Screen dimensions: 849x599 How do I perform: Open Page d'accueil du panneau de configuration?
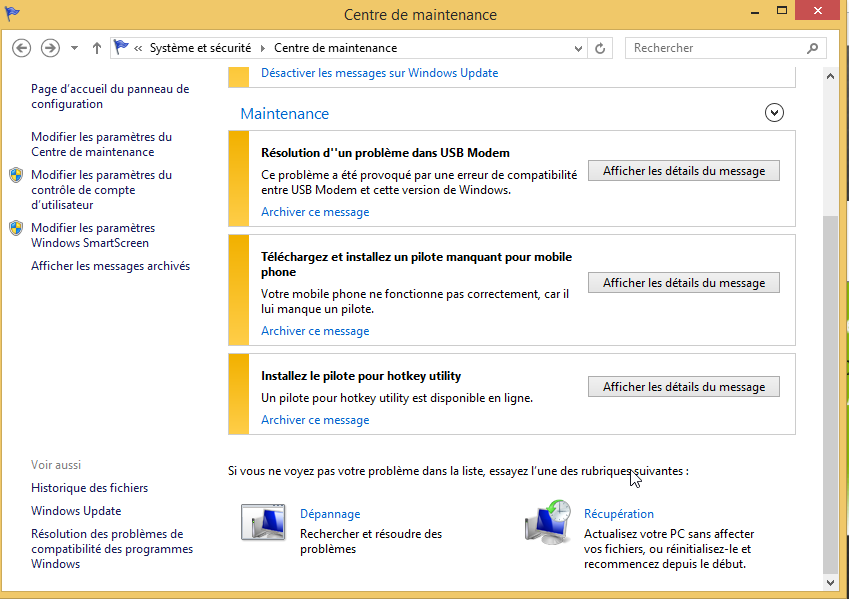(110, 96)
